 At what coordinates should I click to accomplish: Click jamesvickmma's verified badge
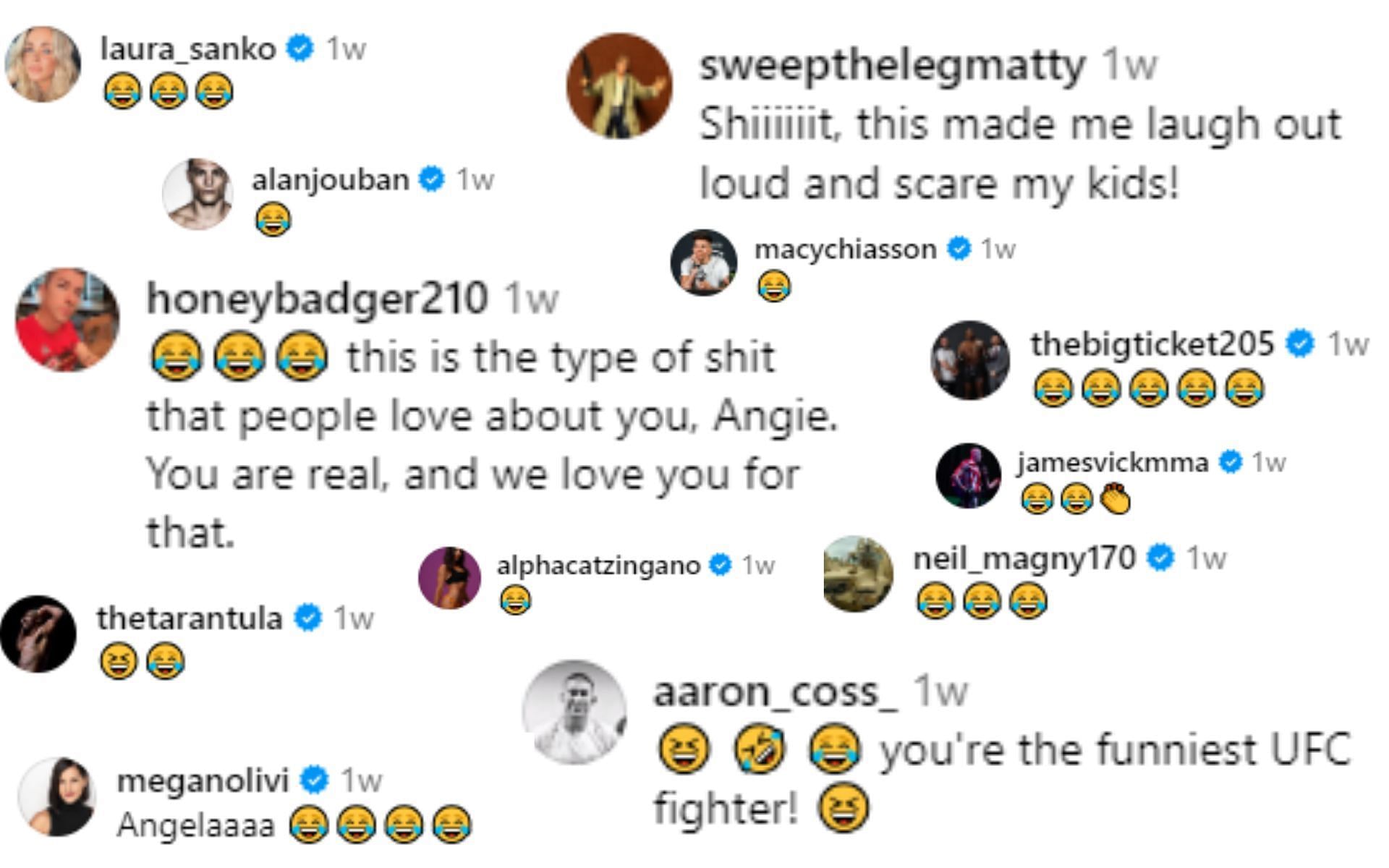pos(1230,461)
